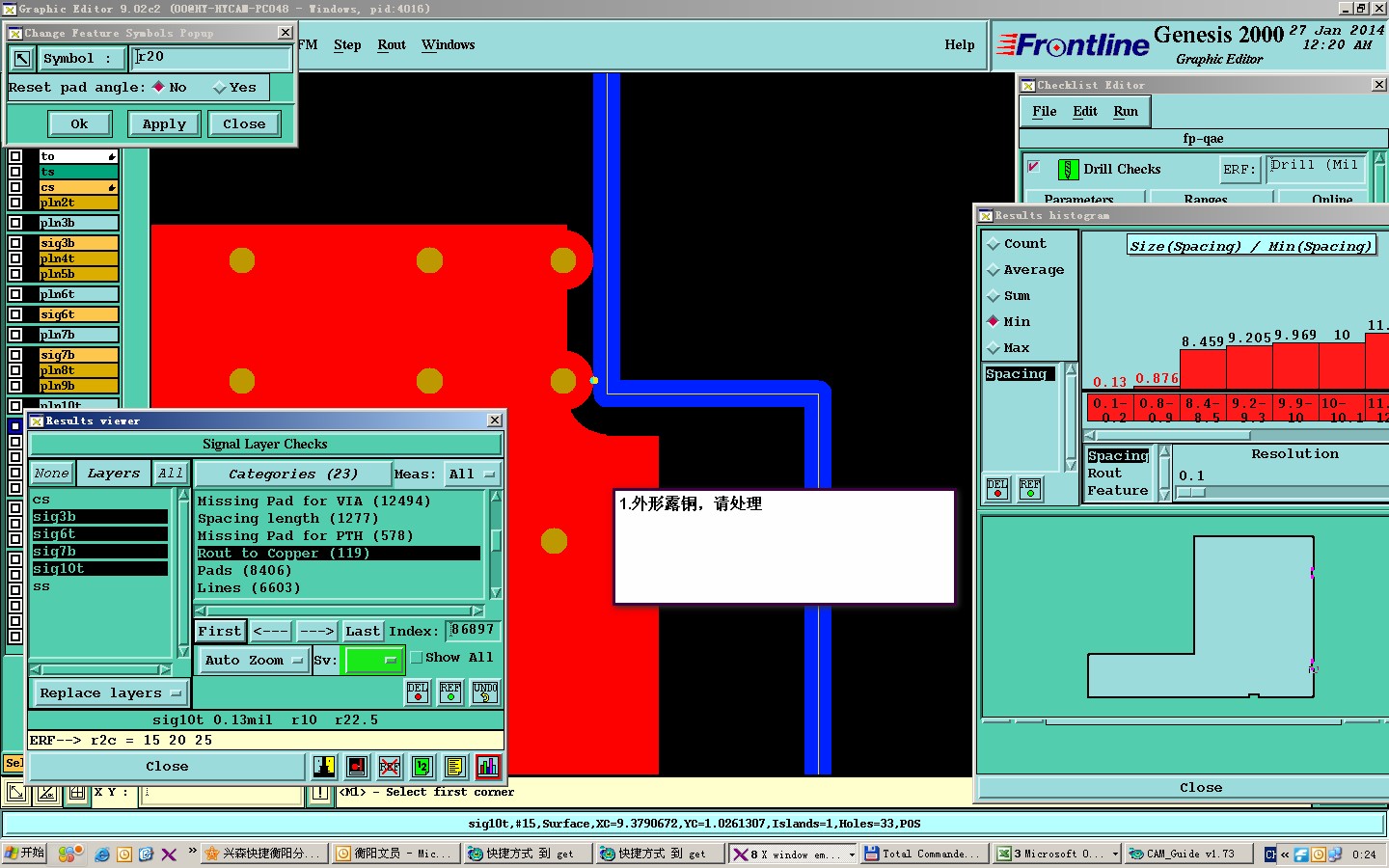Click next arrow ---> button

(x=316, y=632)
